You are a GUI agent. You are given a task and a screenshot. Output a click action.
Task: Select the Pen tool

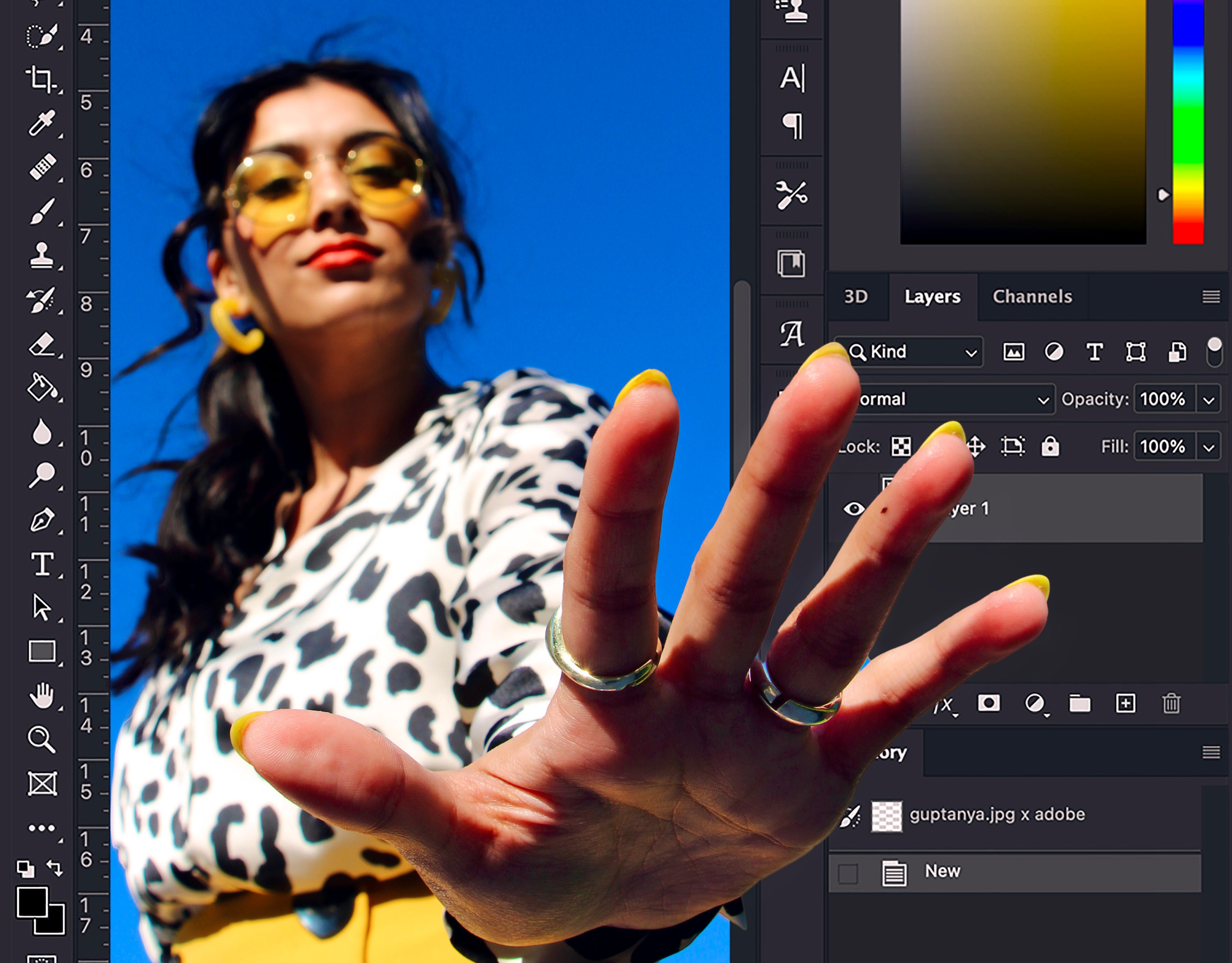(x=42, y=520)
